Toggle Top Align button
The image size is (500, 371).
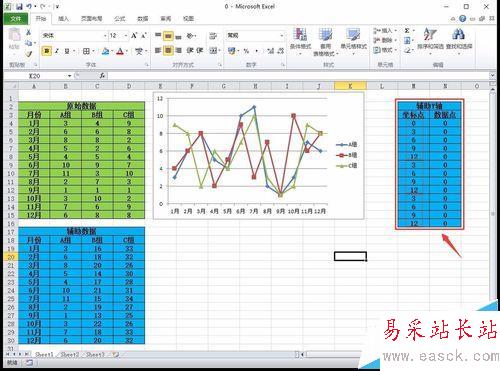pyautogui.click(x=158, y=35)
